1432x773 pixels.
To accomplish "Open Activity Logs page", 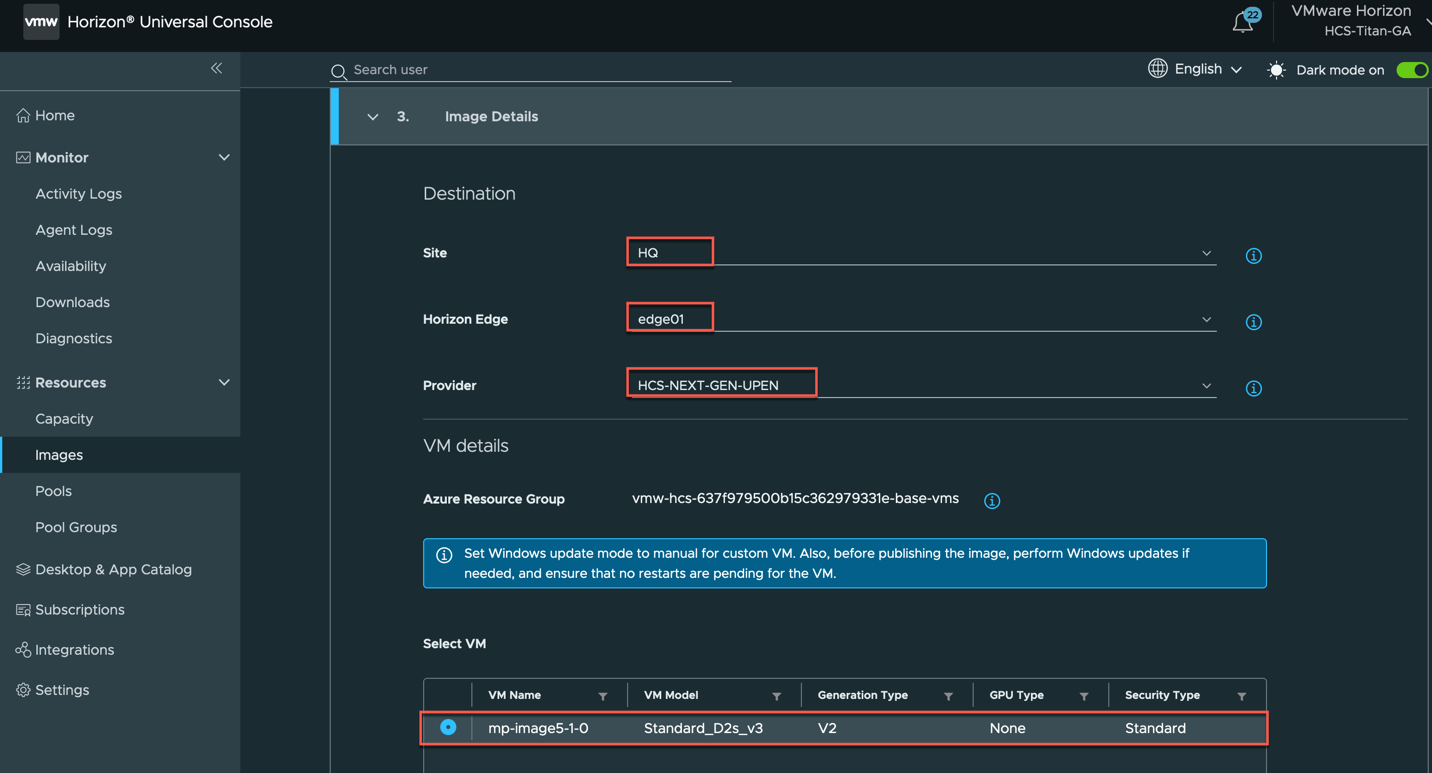I will coord(78,194).
